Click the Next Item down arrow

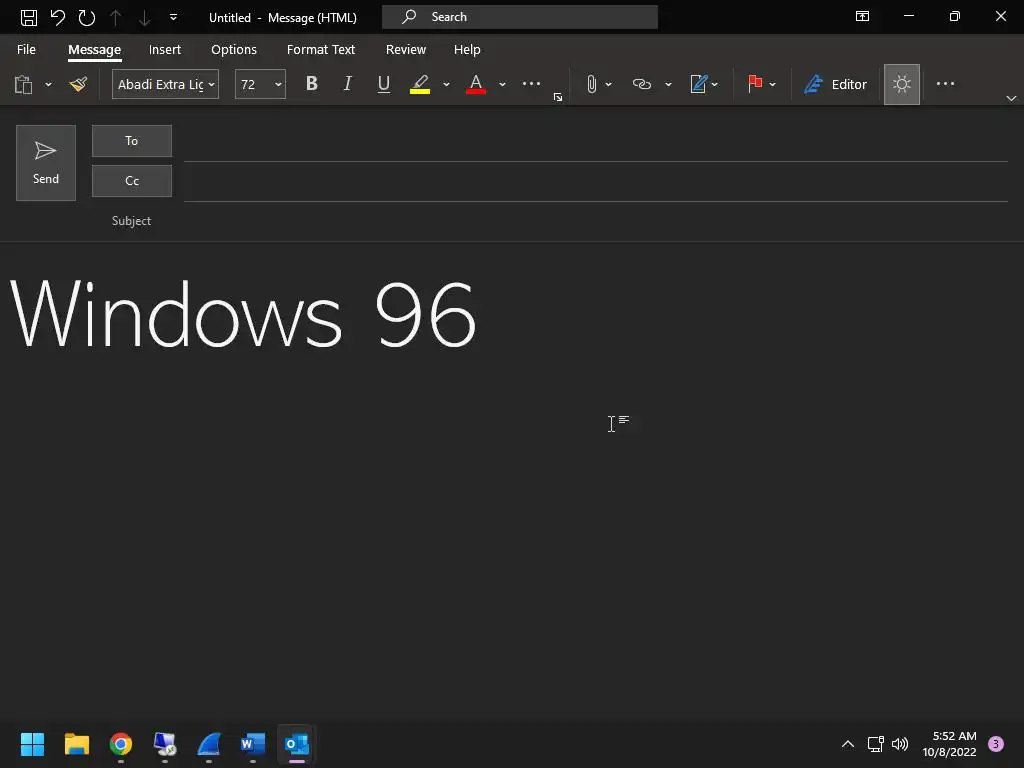[x=144, y=18]
